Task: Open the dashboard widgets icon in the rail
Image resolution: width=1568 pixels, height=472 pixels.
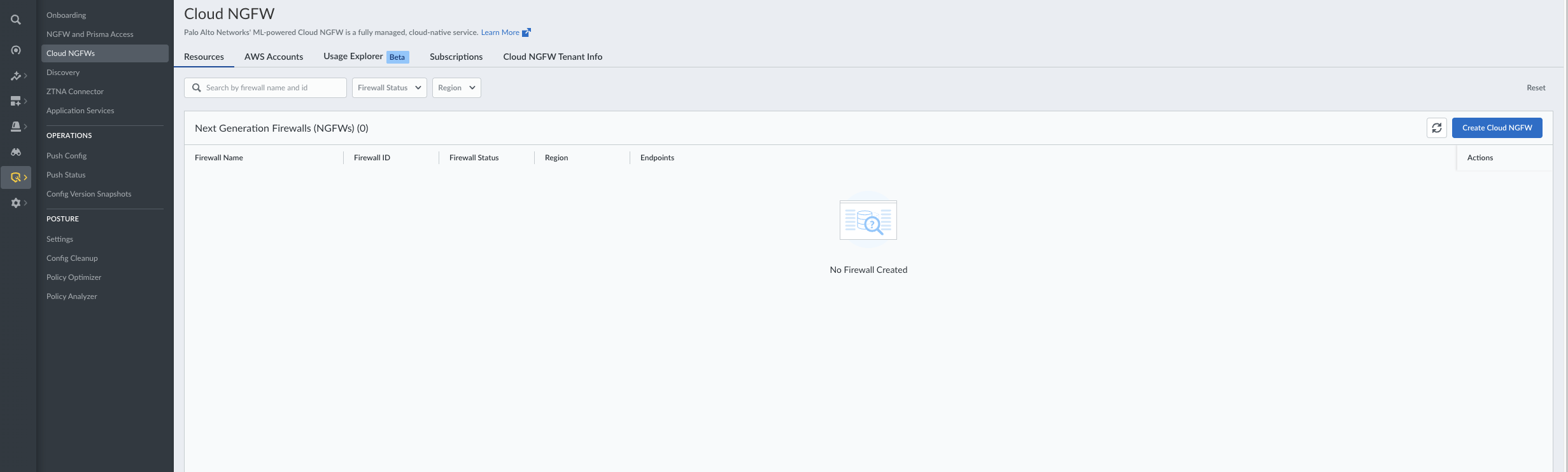Action: click(16, 101)
